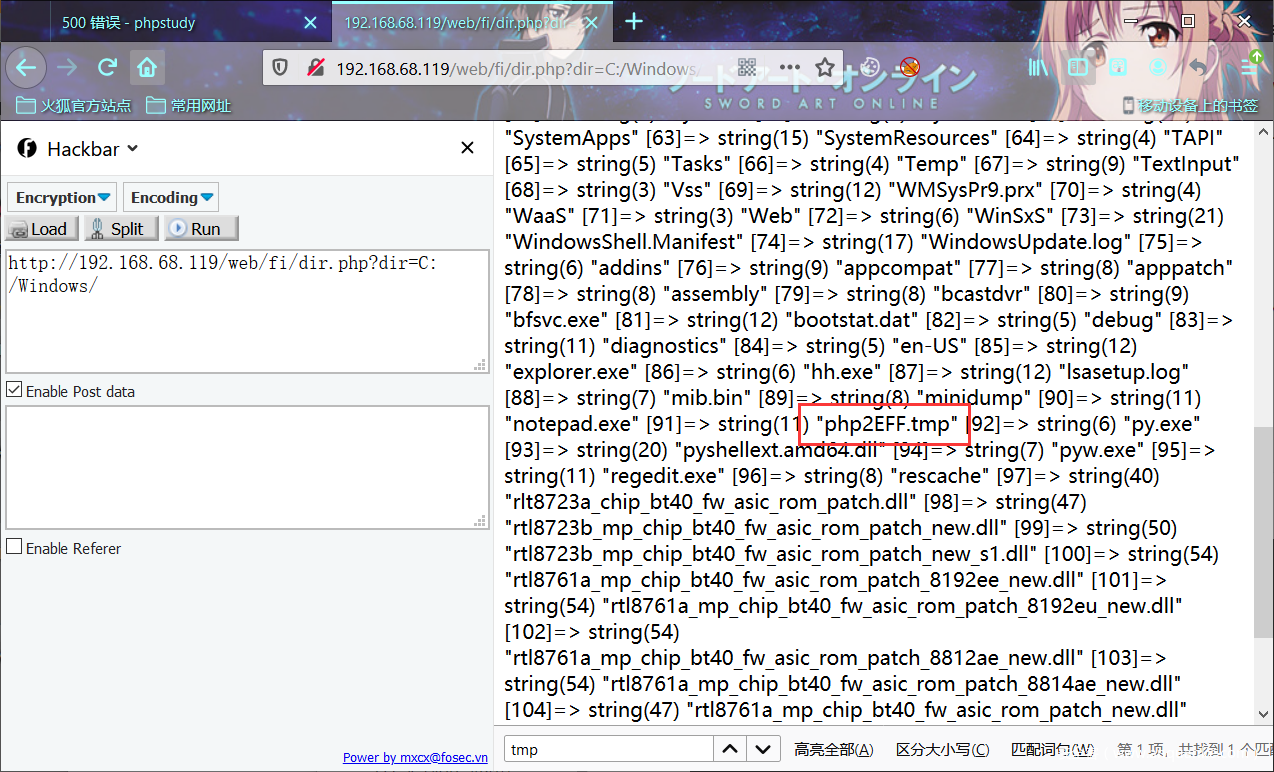Close the Hackbar sidebar panel
The width and height of the screenshot is (1274, 772).
pyautogui.click(x=467, y=148)
